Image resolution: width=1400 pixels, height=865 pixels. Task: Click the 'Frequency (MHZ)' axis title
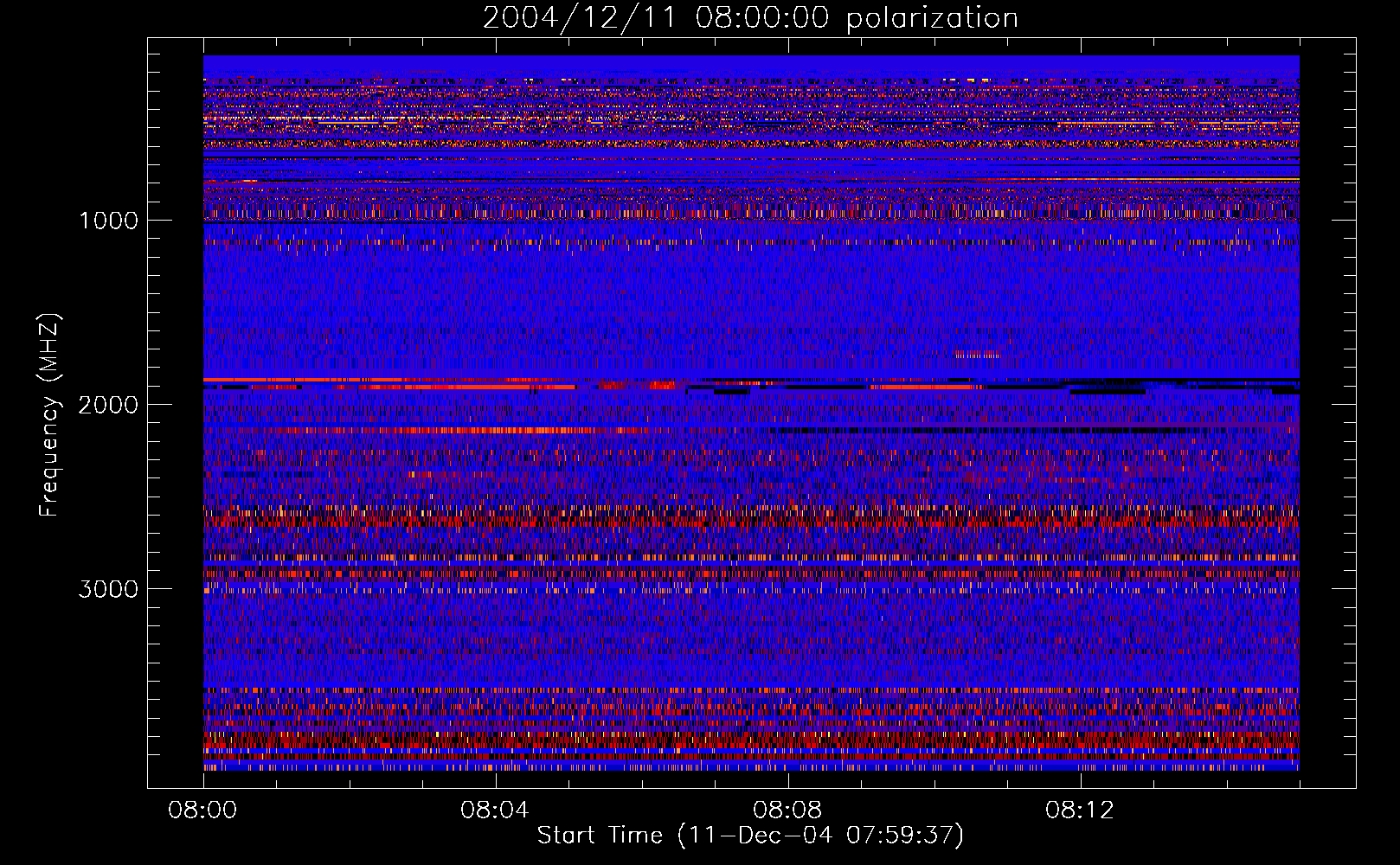49,415
